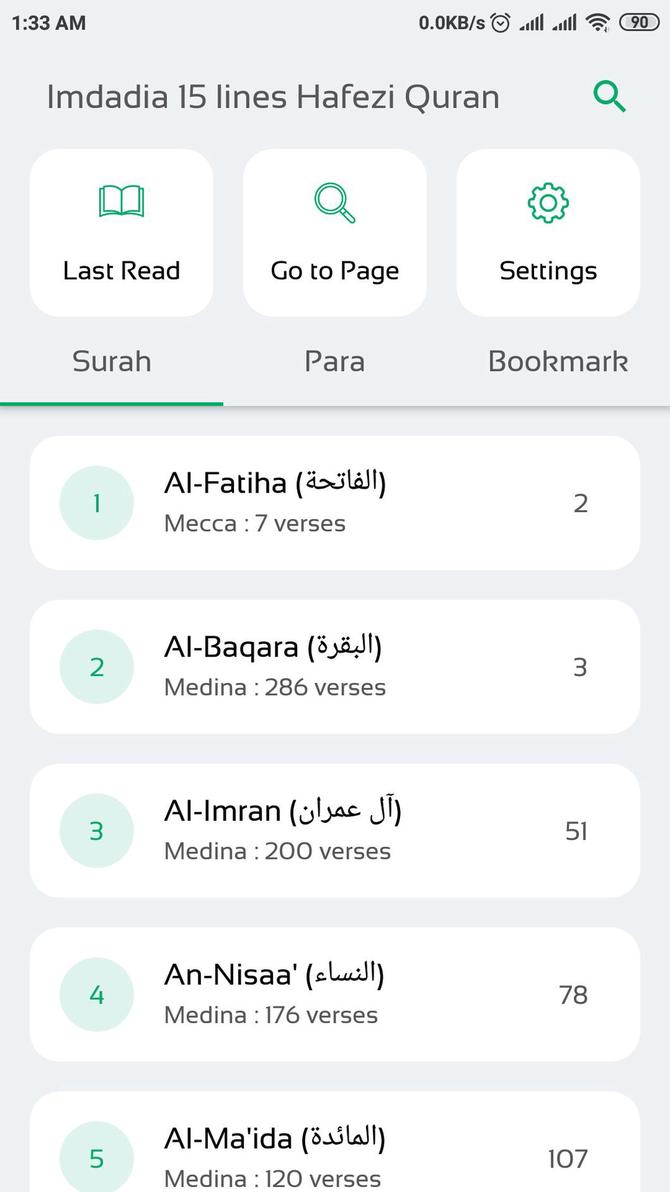This screenshot has height=1192, width=670.
Task: Select the Surah tab
Action: pos(111,362)
